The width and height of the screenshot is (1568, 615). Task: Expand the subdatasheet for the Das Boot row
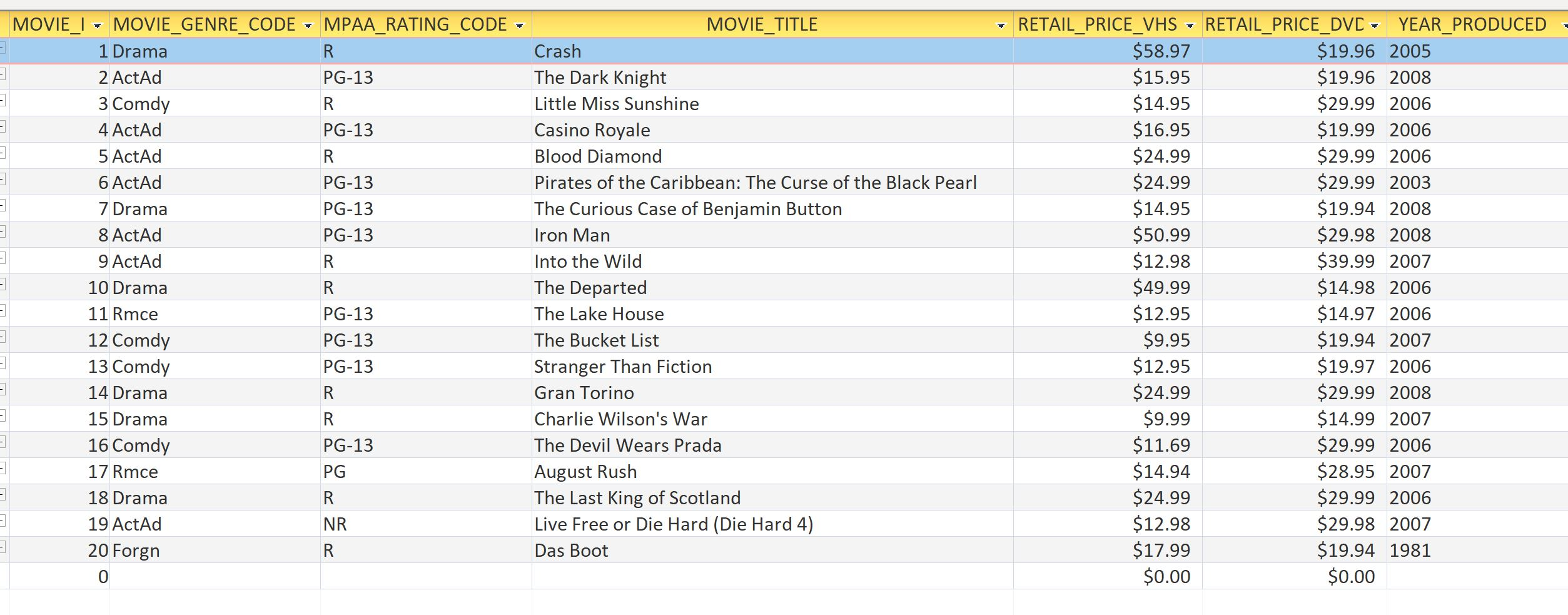(x=3, y=547)
